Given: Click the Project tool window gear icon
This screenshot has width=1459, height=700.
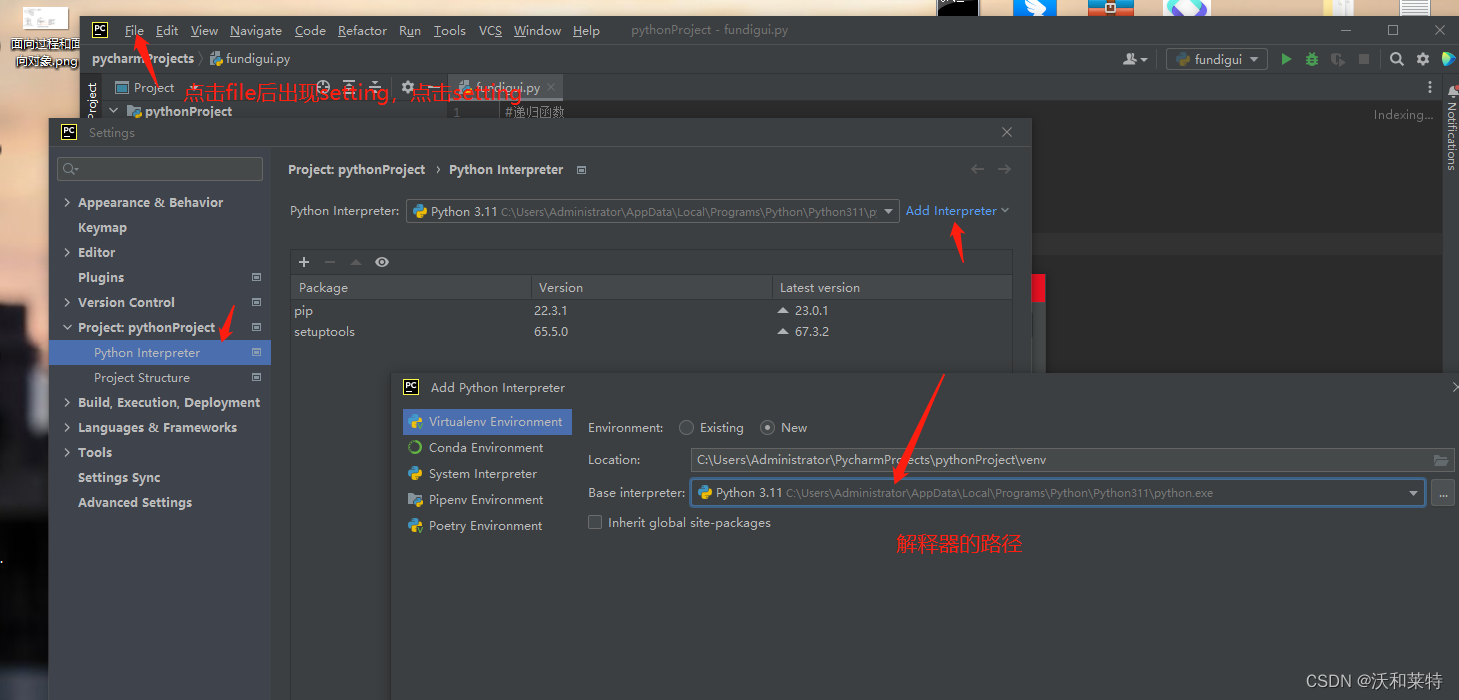Looking at the screenshot, I should pyautogui.click(x=408, y=87).
